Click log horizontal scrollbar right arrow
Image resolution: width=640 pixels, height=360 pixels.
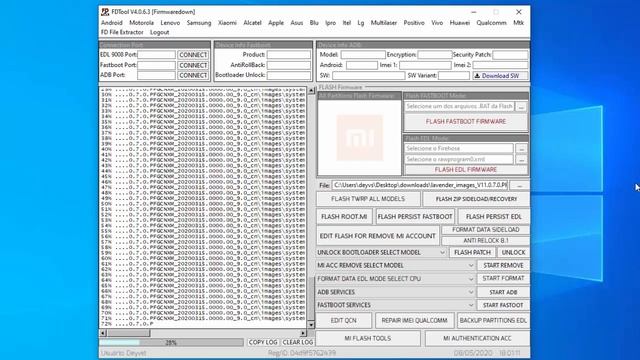click(x=303, y=333)
